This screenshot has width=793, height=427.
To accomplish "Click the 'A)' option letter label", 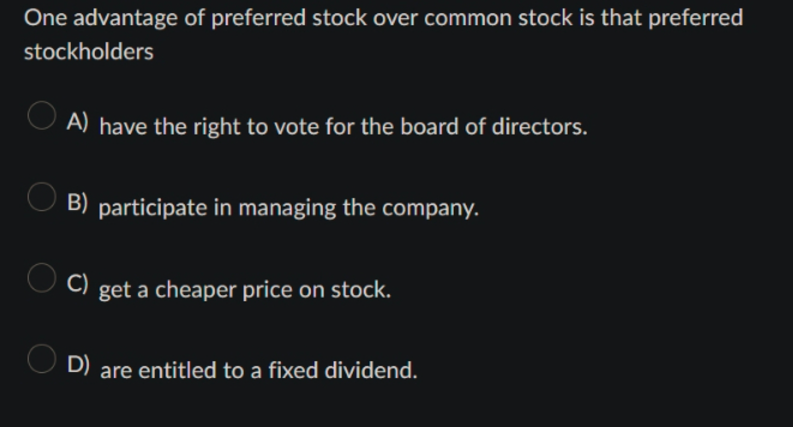I will 77,122.
